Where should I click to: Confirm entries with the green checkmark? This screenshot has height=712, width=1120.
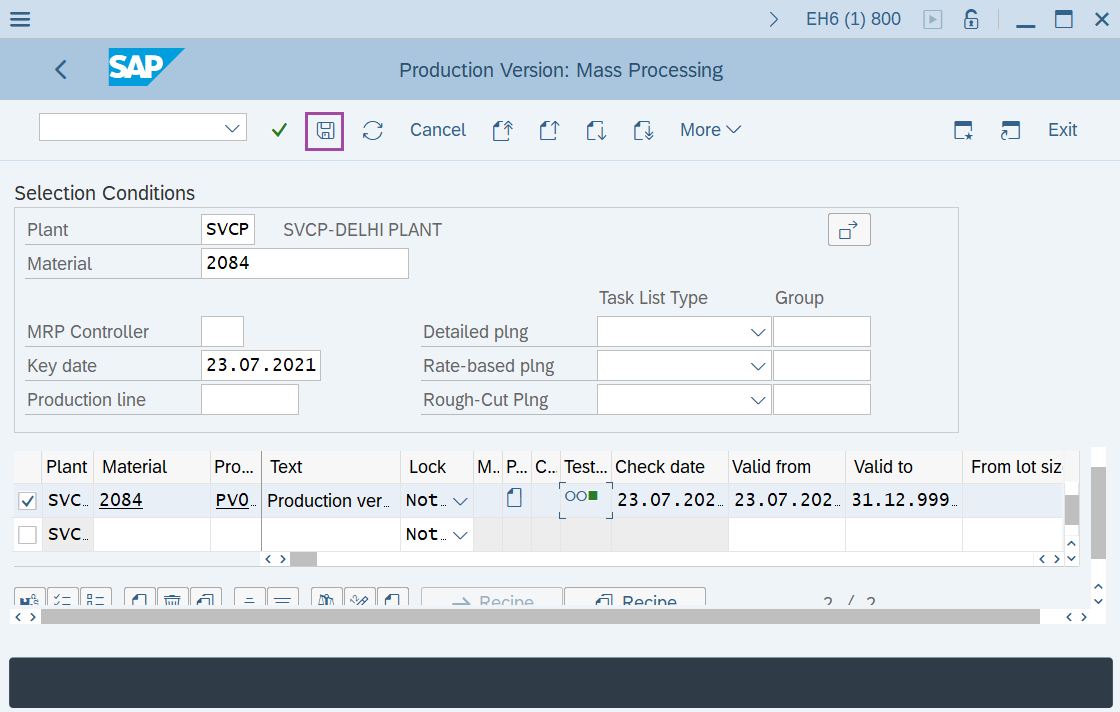tap(279, 129)
